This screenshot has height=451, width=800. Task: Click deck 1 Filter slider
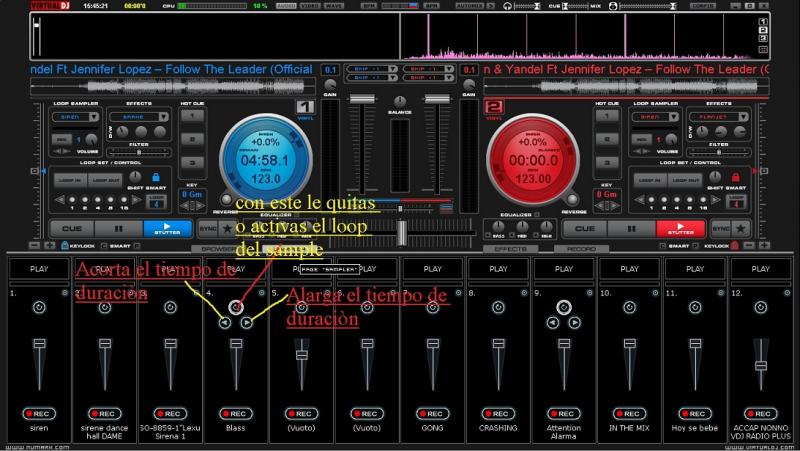pyautogui.click(x=139, y=152)
